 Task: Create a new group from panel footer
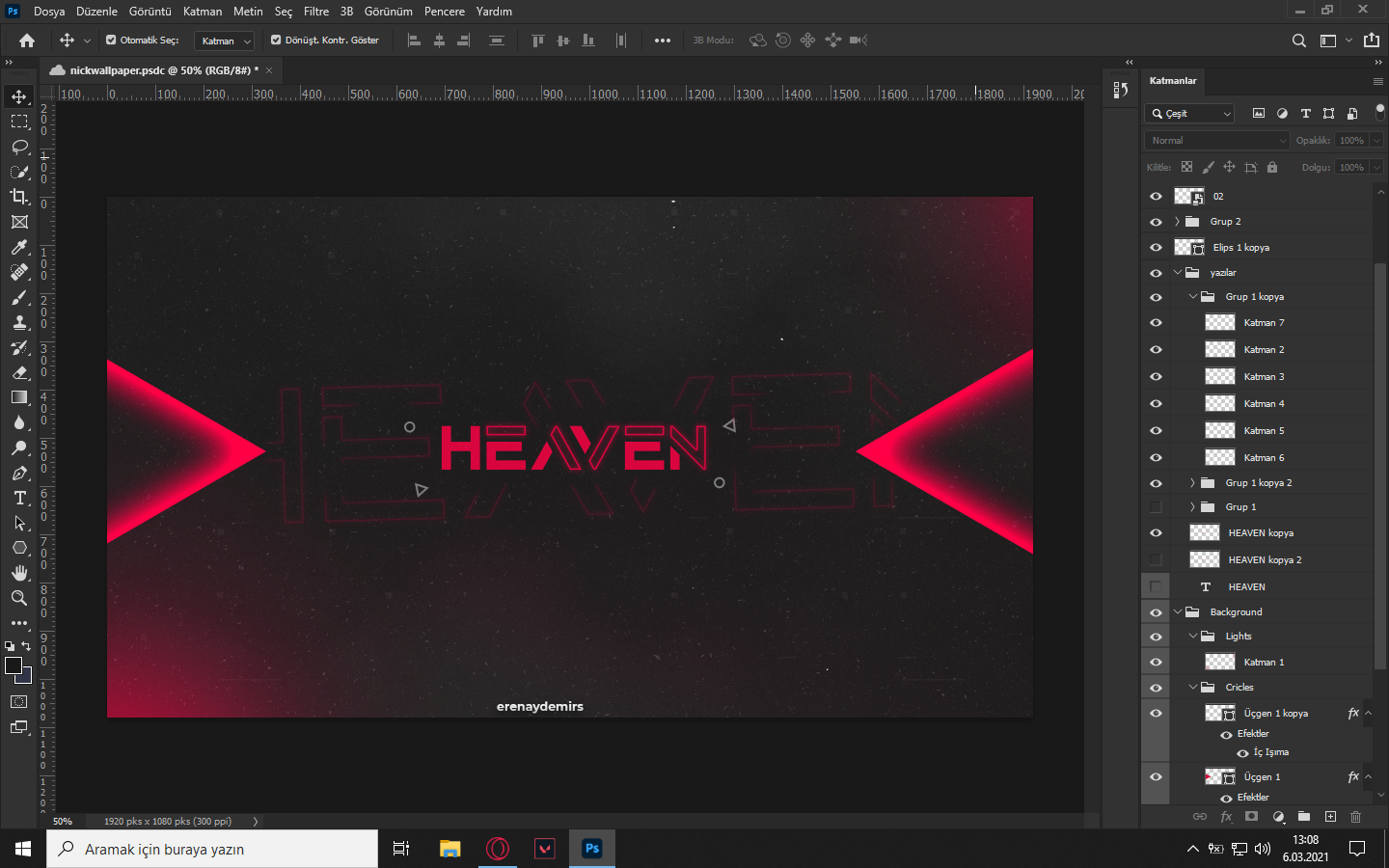point(1304,816)
